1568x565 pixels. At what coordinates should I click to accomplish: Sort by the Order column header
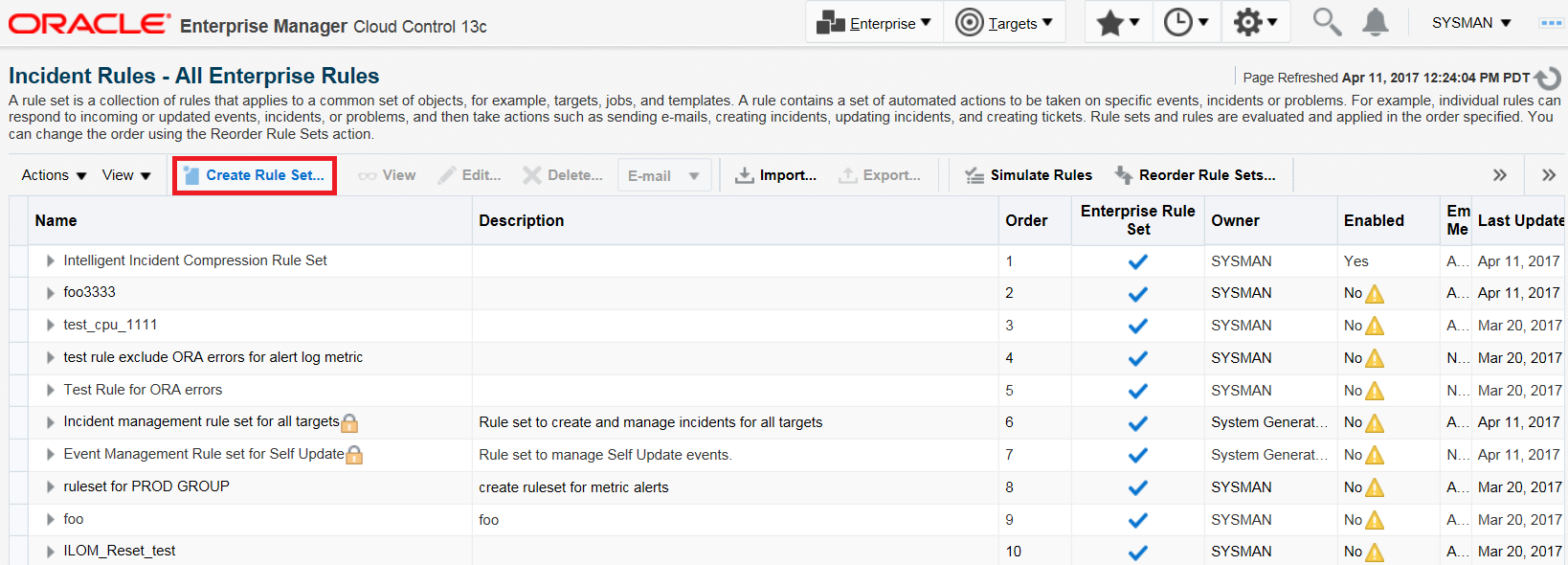[1026, 220]
